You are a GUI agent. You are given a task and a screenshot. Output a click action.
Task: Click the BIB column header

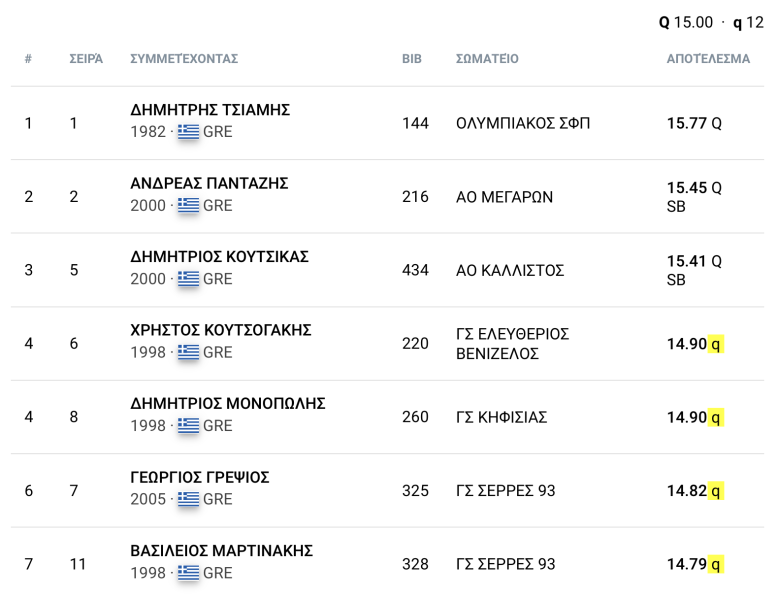[x=412, y=59]
